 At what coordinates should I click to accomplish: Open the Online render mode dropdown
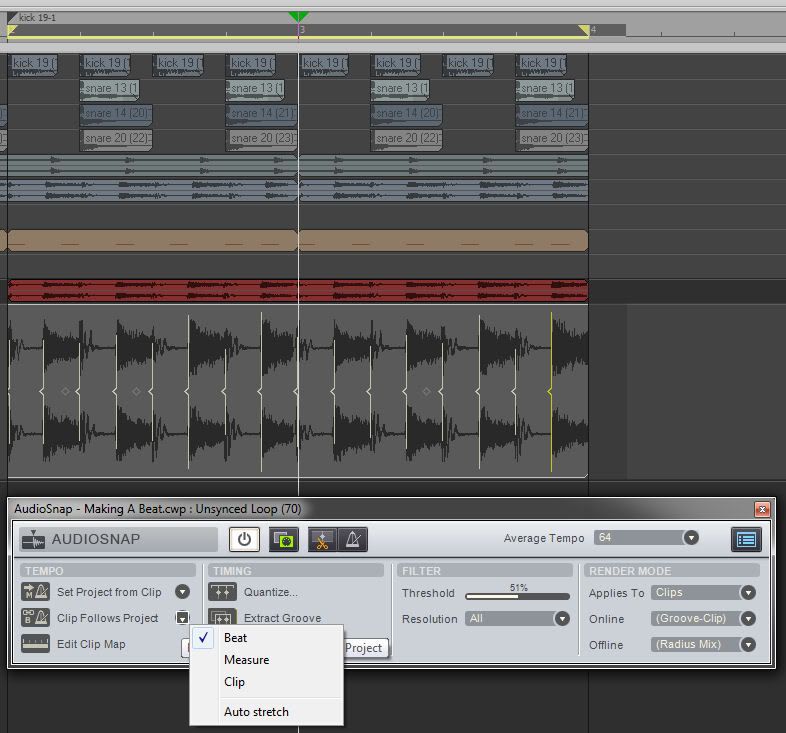pos(747,619)
